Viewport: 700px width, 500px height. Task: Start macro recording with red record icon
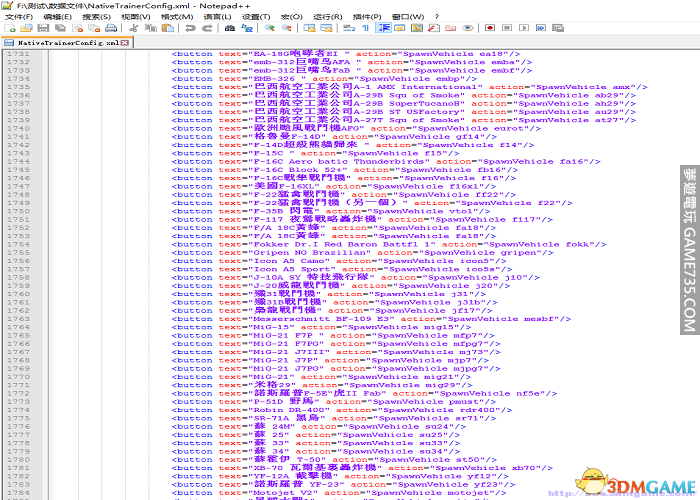click(x=490, y=28)
